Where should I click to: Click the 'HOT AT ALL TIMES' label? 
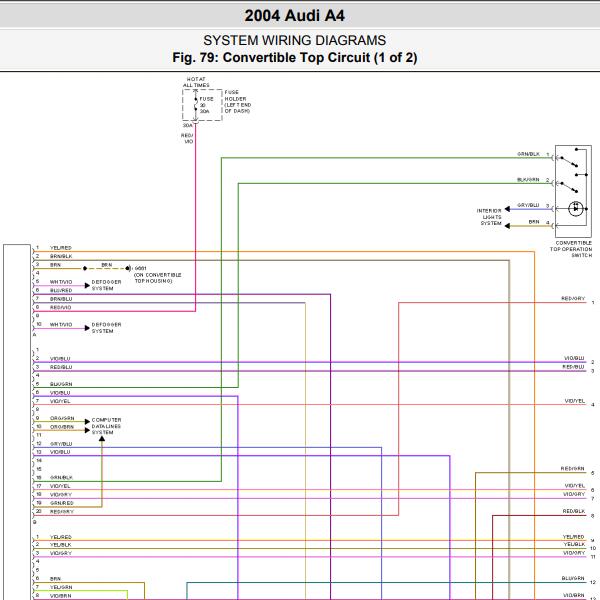196,82
